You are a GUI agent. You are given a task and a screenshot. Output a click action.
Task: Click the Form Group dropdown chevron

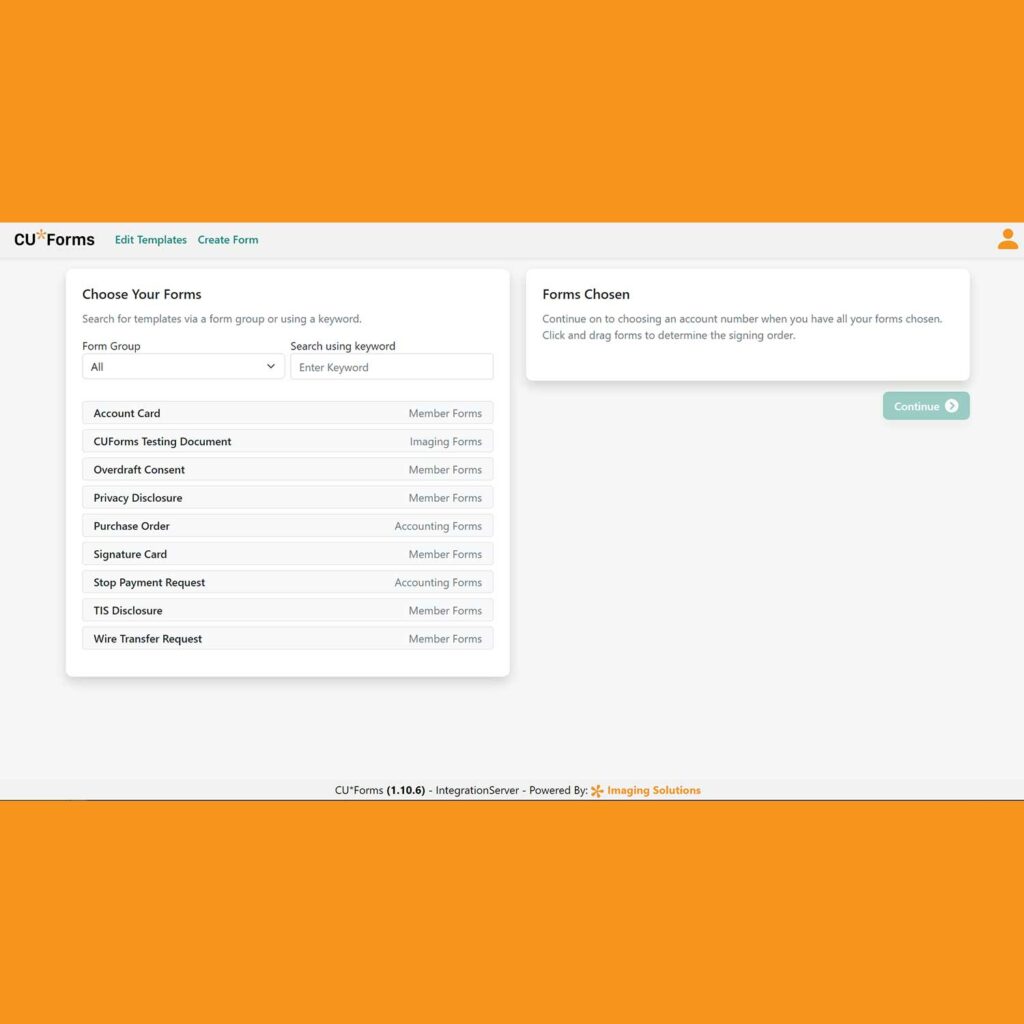[270, 367]
